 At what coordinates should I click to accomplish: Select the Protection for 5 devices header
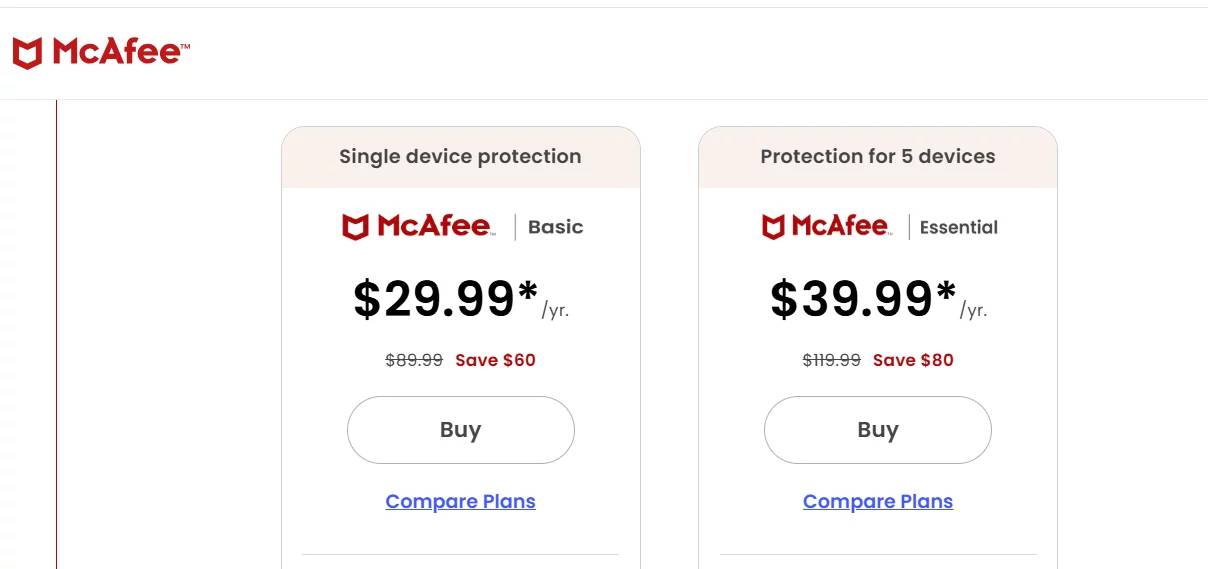click(x=877, y=156)
